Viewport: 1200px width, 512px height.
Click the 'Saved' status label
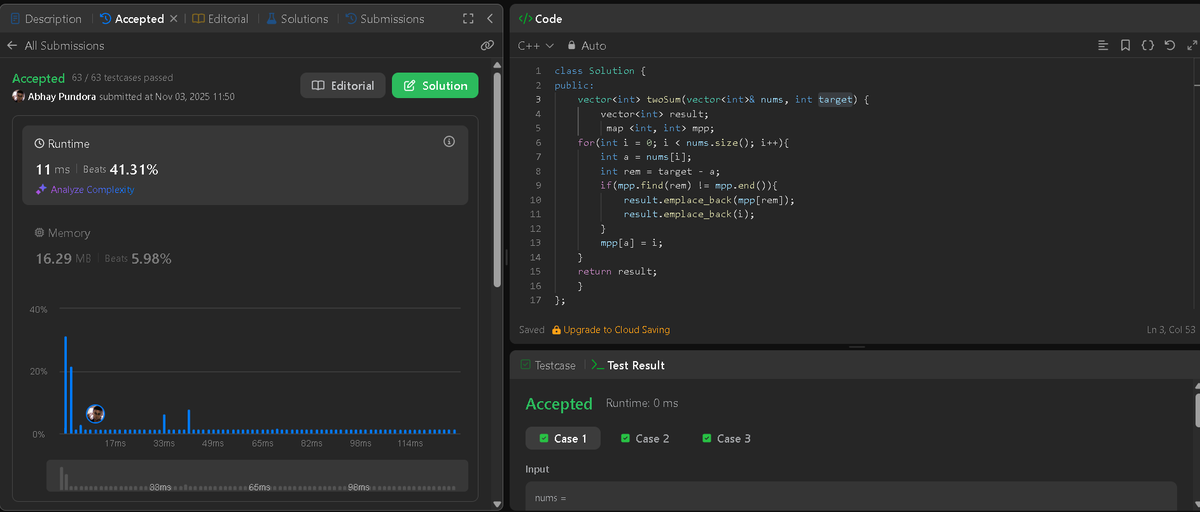pos(532,330)
